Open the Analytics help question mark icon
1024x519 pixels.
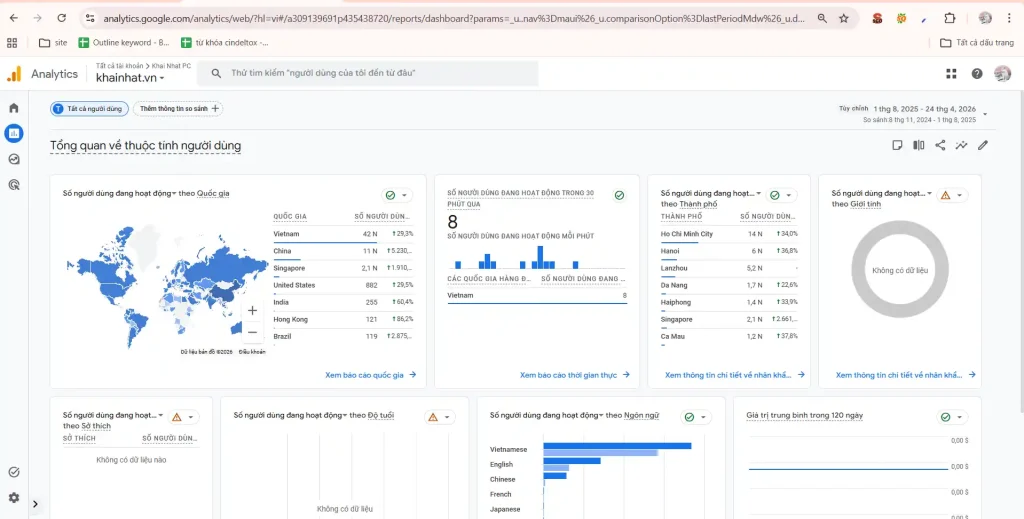976,74
